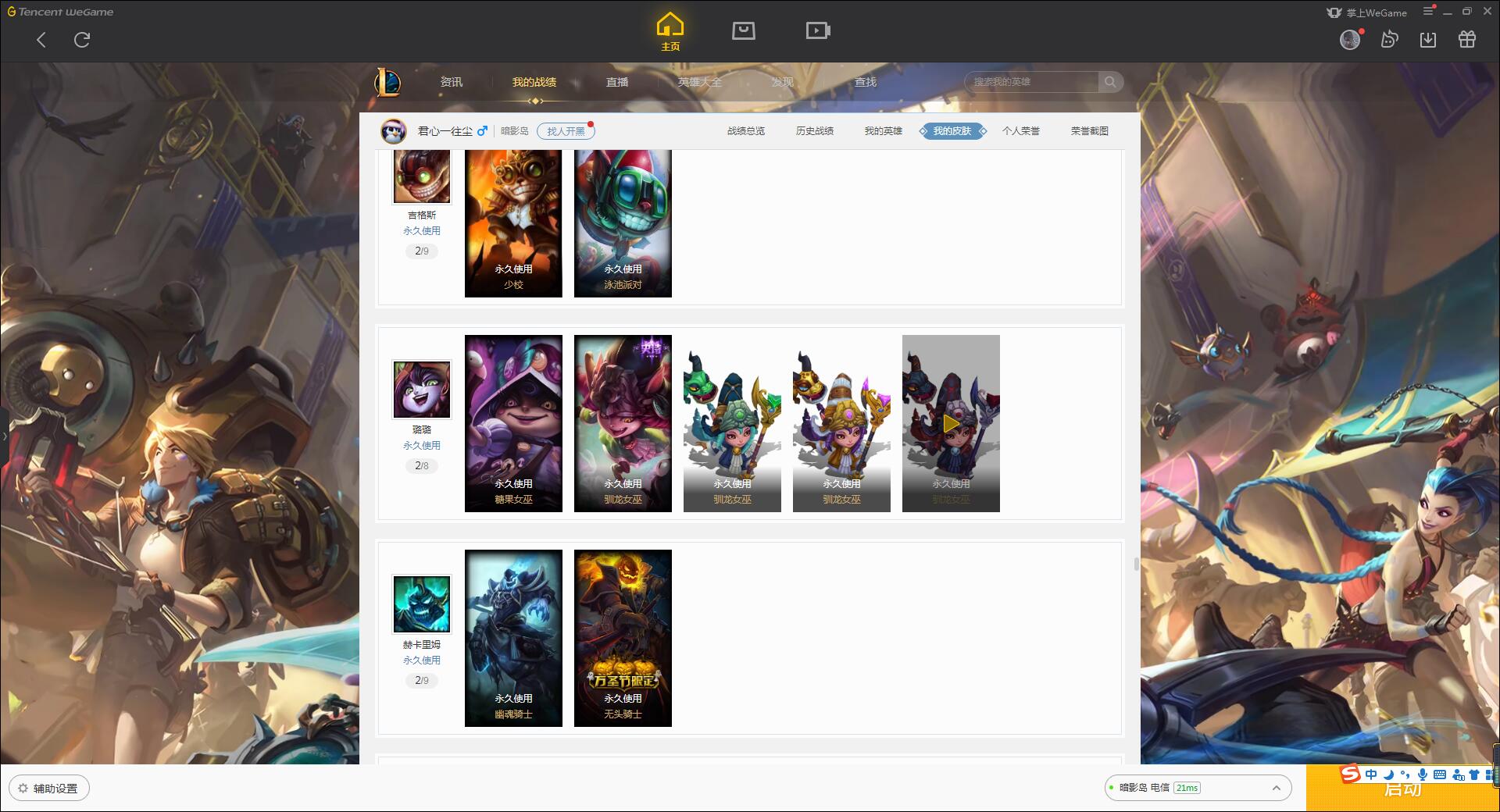Expand the left sidebar collapse arrow
The image size is (1500, 812).
click(4, 436)
